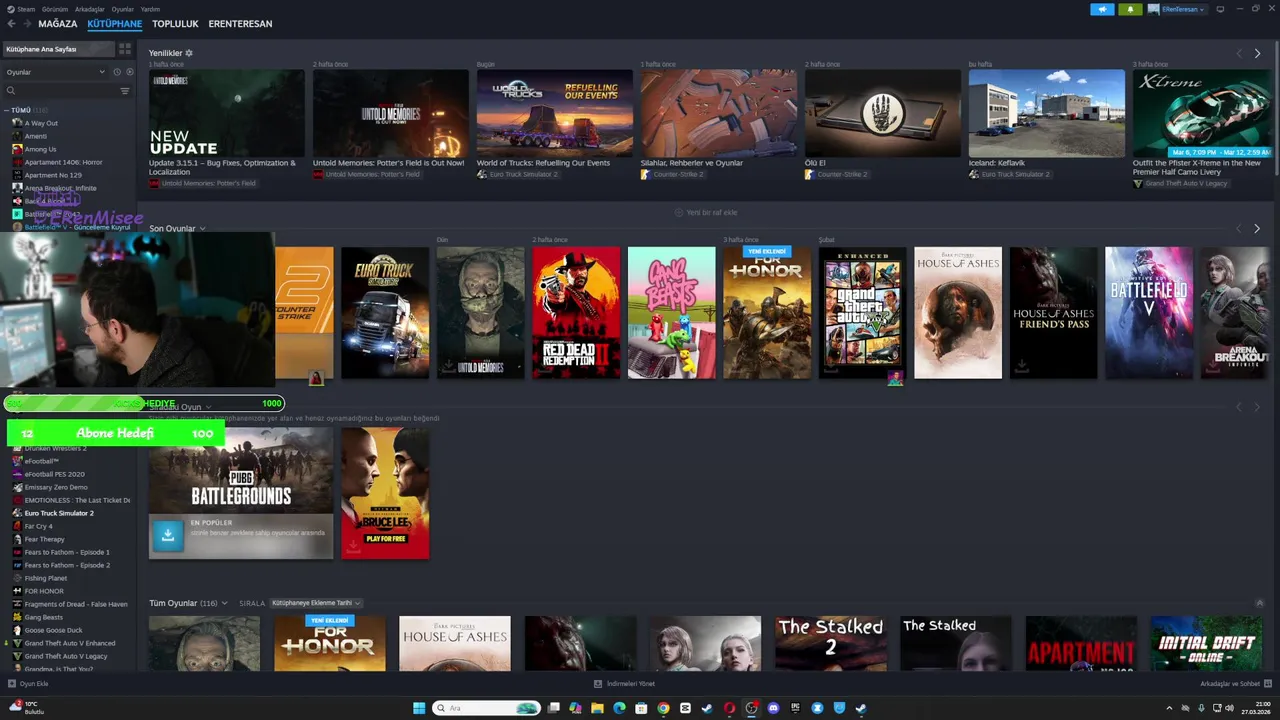Select Fishing Planet in games list
This screenshot has height=720, width=1280.
(x=46, y=578)
